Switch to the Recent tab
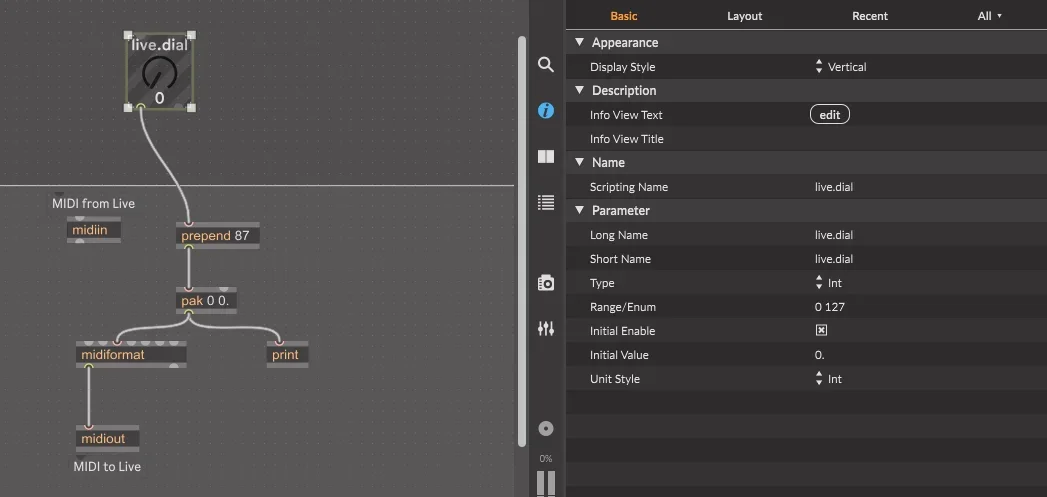Screen dimensions: 1047x497 pyautogui.click(x=869, y=16)
